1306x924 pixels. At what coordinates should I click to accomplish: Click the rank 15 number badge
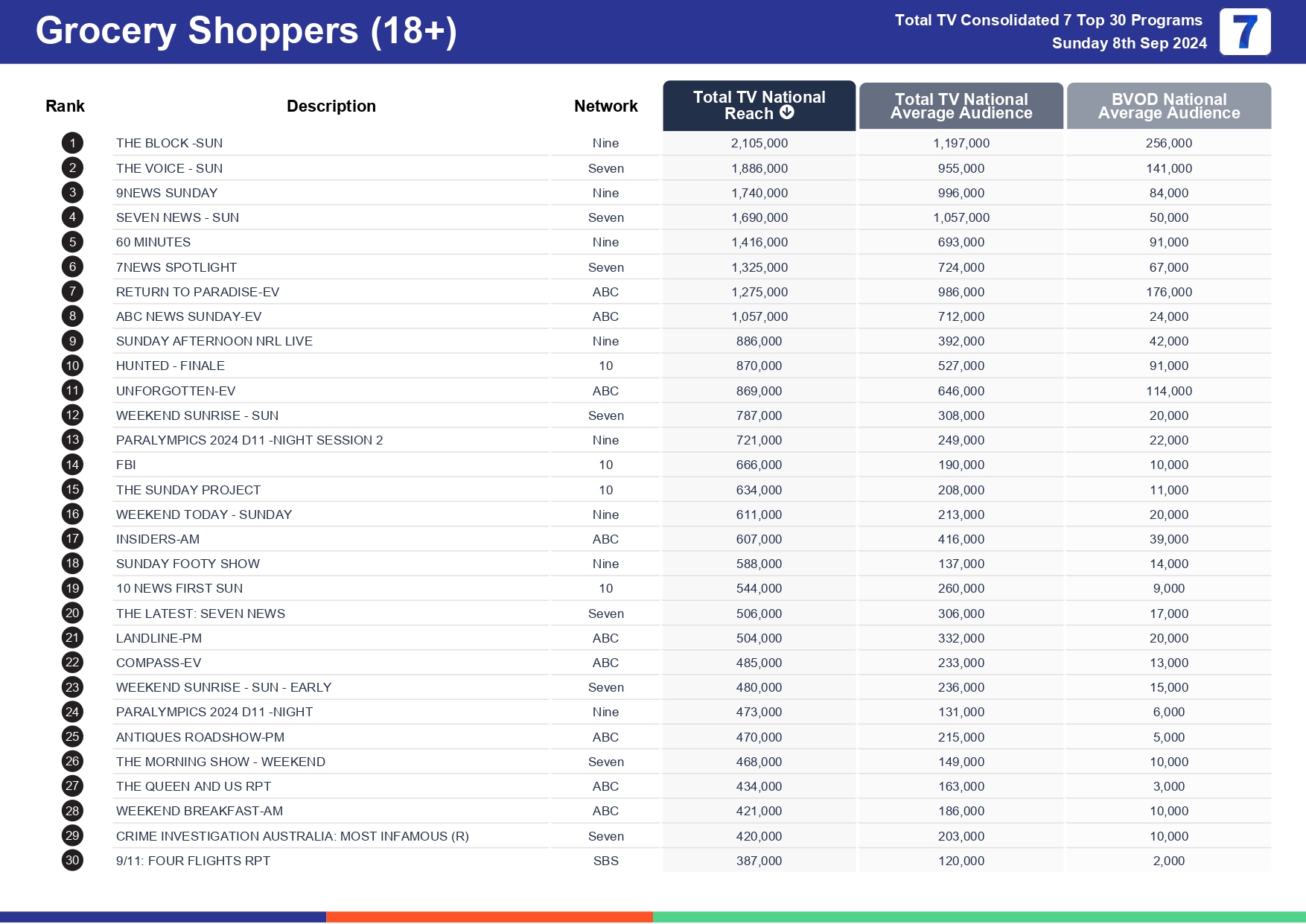(x=72, y=489)
